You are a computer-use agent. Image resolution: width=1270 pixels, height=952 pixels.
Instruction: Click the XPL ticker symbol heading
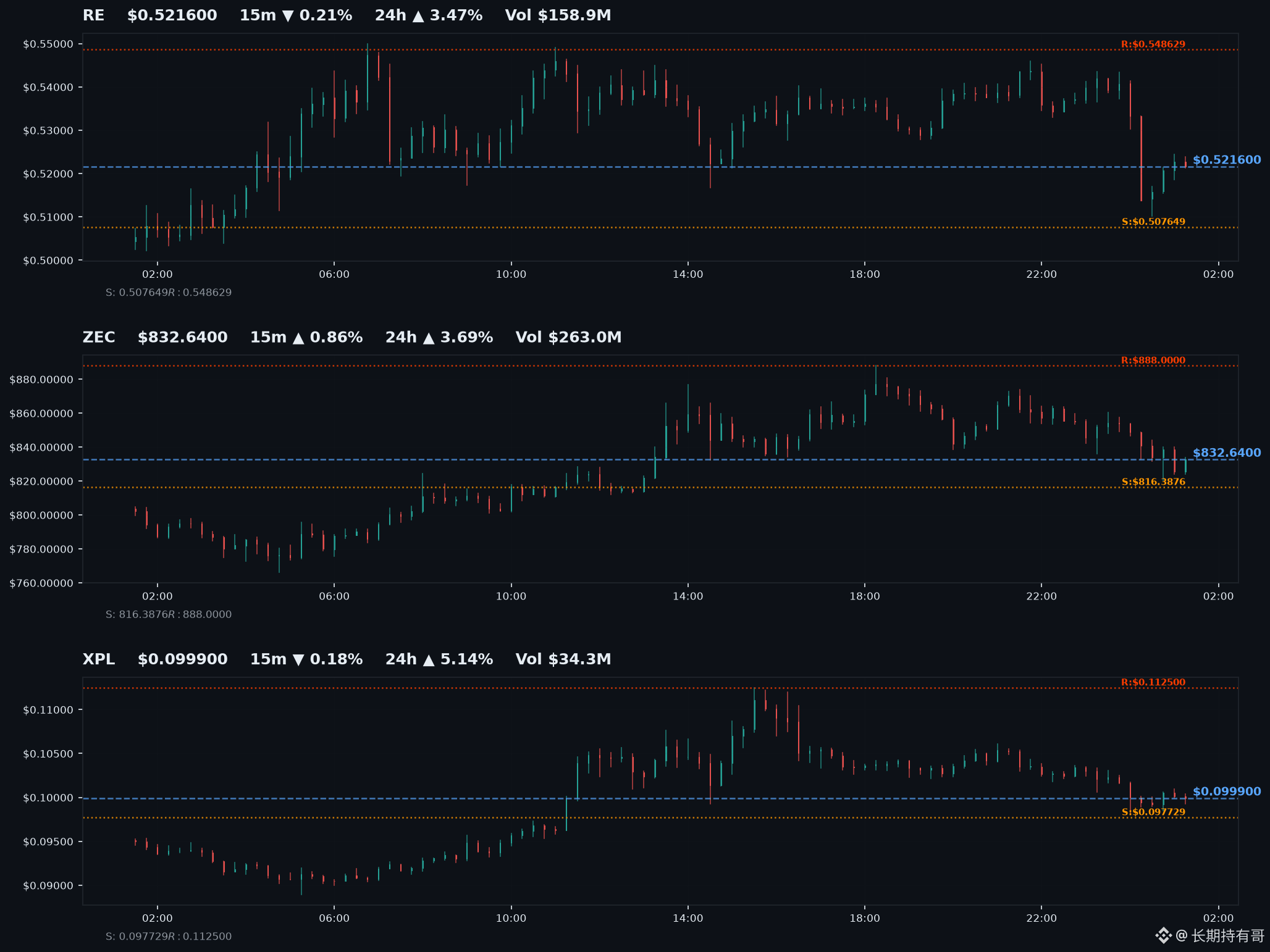99,659
